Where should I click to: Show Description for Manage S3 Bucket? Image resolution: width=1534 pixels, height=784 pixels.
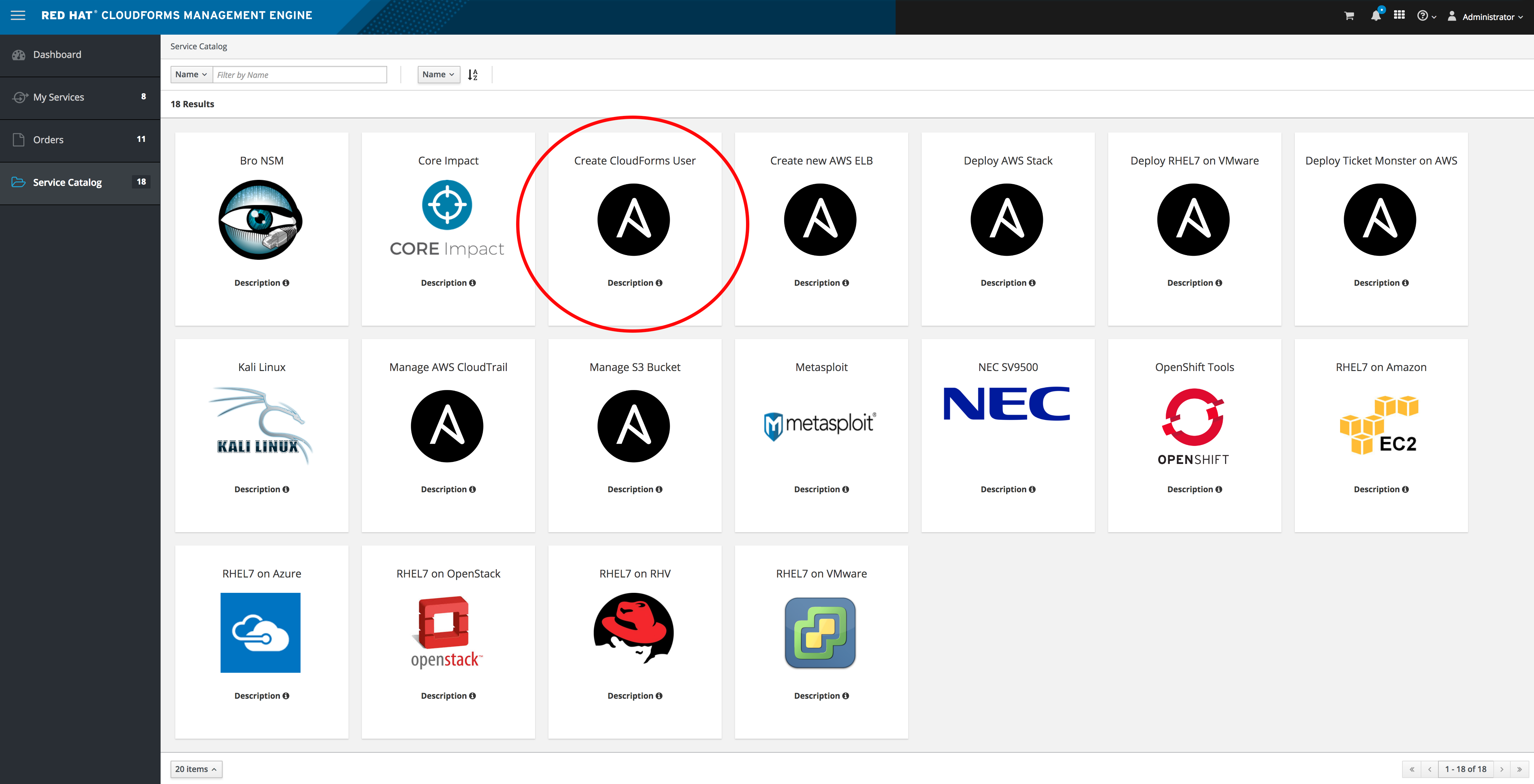pyautogui.click(x=635, y=489)
